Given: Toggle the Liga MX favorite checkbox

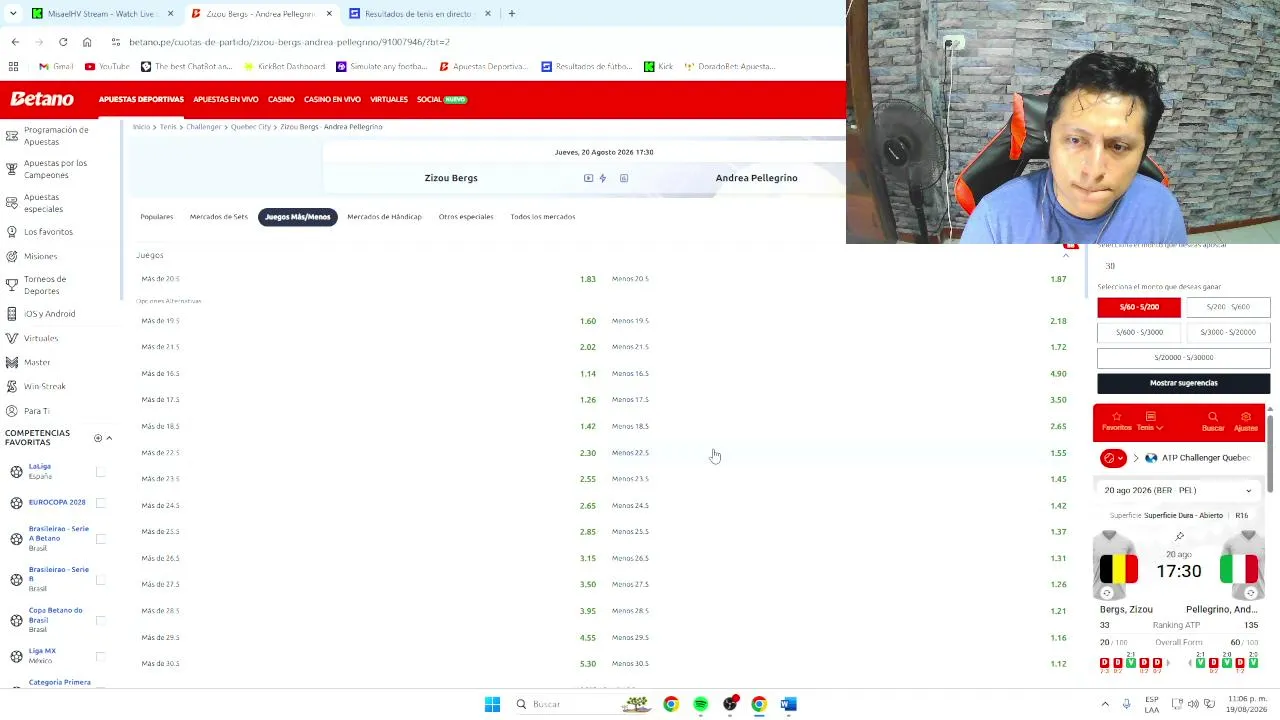Looking at the screenshot, I should click(x=100, y=656).
